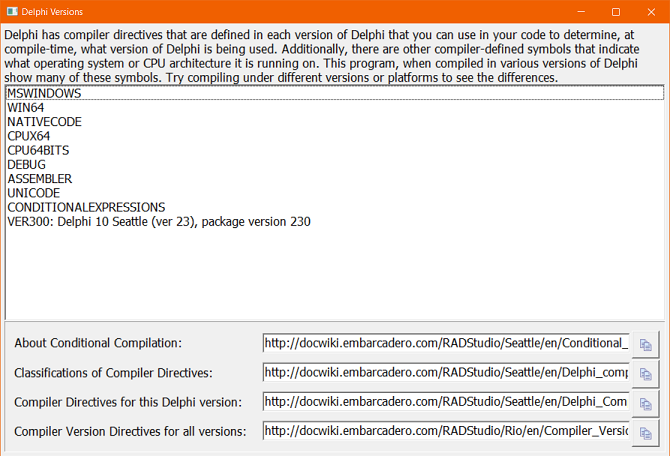The width and height of the screenshot is (670, 456).
Task: Select NATIVECODE in the symbols list
Action: click(335, 122)
